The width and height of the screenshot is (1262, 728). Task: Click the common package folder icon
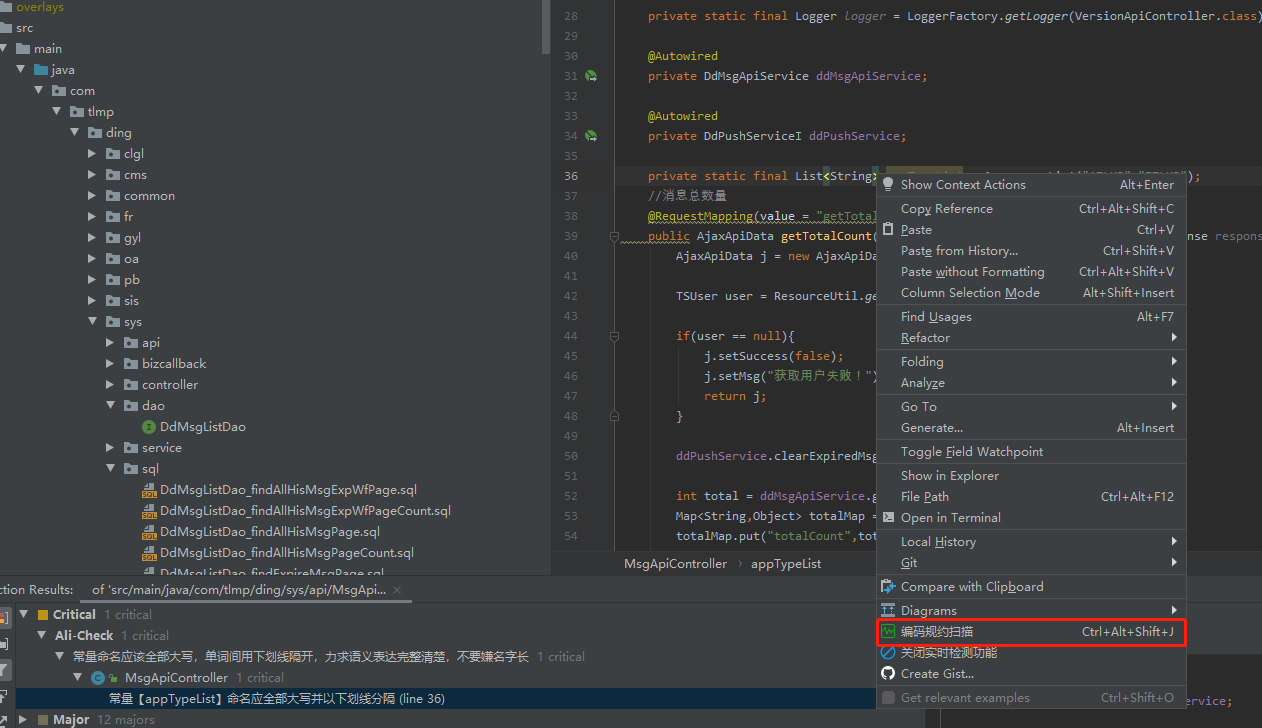pyautogui.click(x=112, y=196)
